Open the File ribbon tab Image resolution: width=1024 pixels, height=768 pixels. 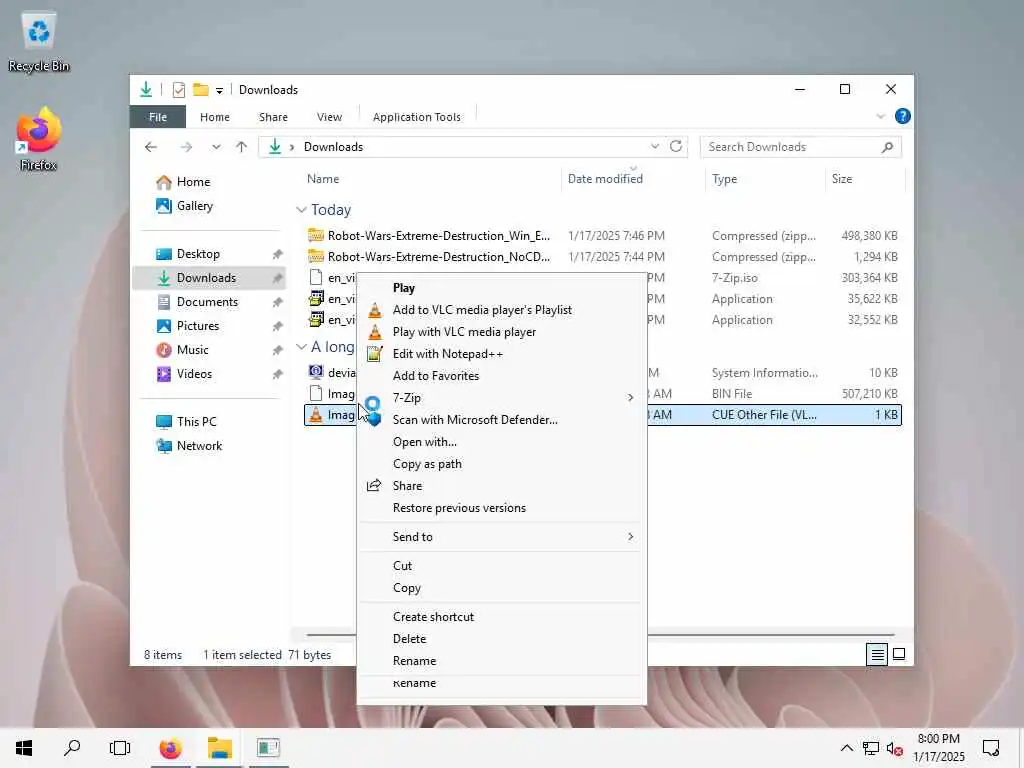coord(158,117)
